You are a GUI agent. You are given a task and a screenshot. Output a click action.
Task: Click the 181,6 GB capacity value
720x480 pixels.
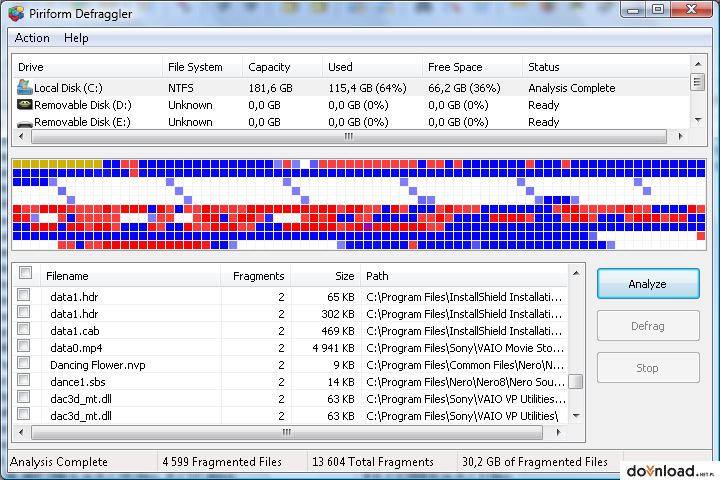click(270, 88)
